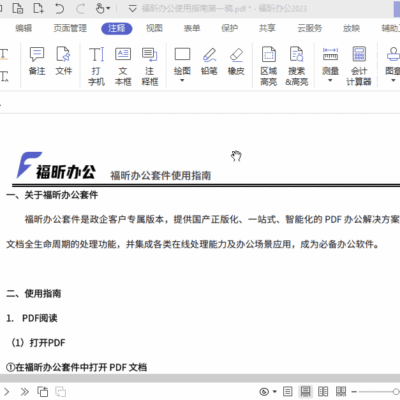This screenshot has width=400, height=400.
Task: Switch to facing two-page view
Action: [x=323, y=391]
